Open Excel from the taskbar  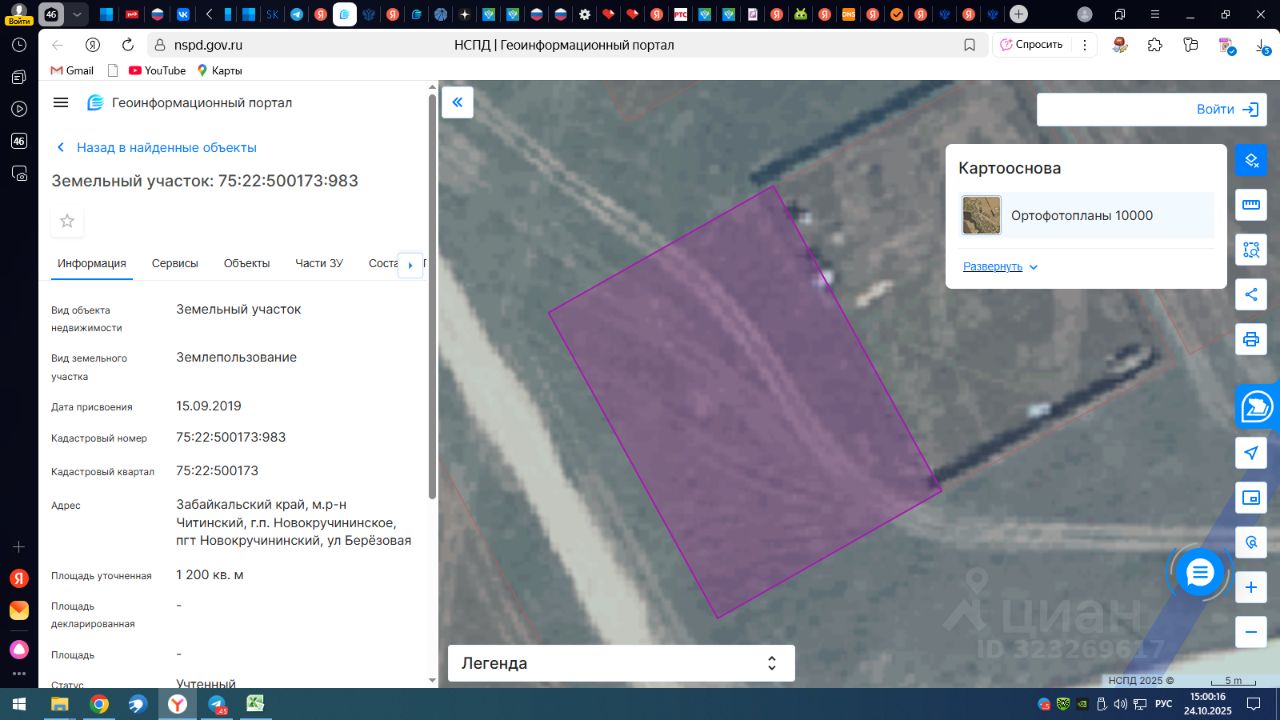(x=255, y=704)
